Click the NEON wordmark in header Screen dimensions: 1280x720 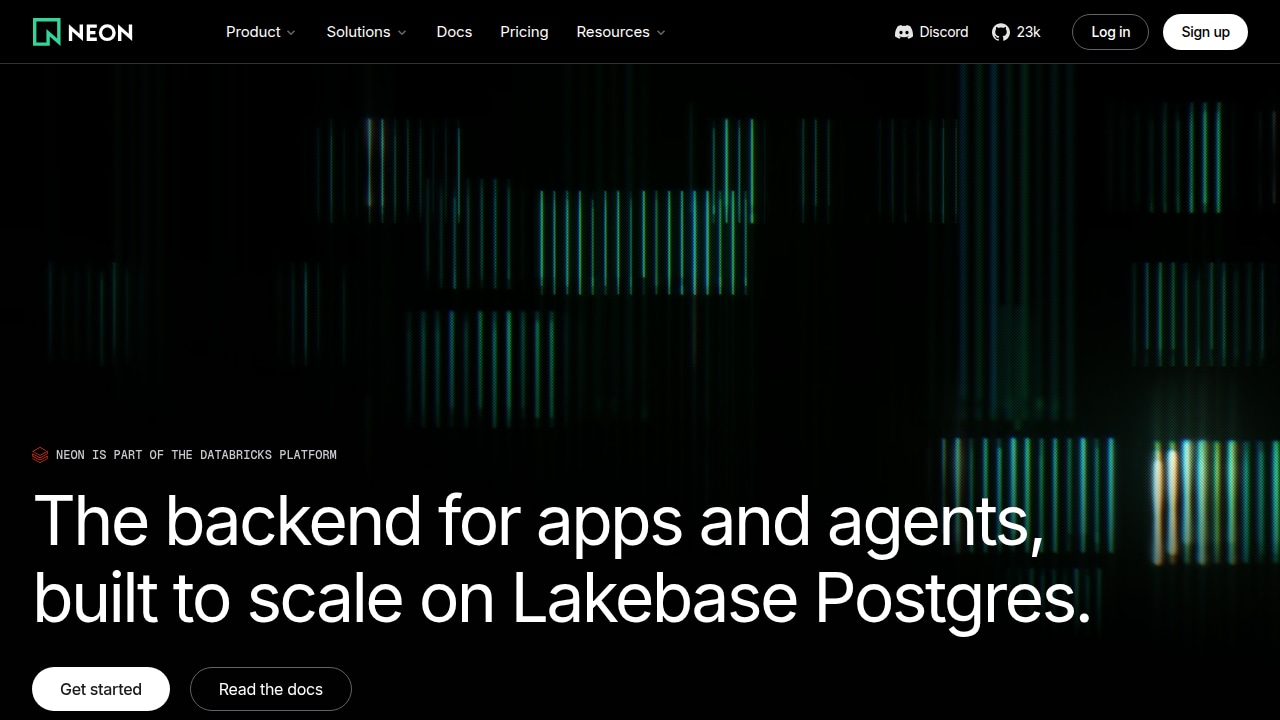tap(100, 32)
